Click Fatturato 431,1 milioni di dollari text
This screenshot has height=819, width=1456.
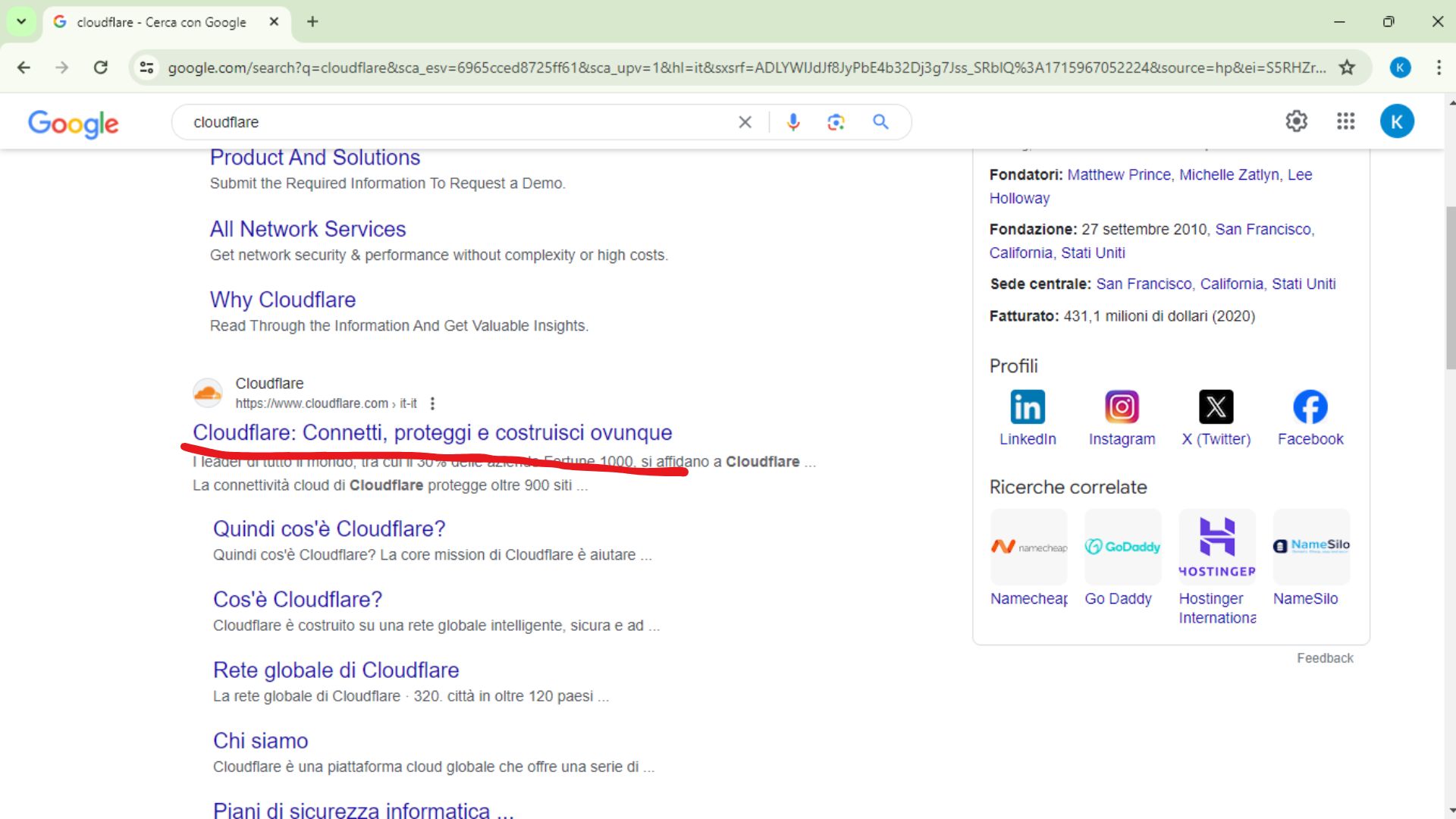pyautogui.click(x=1122, y=316)
